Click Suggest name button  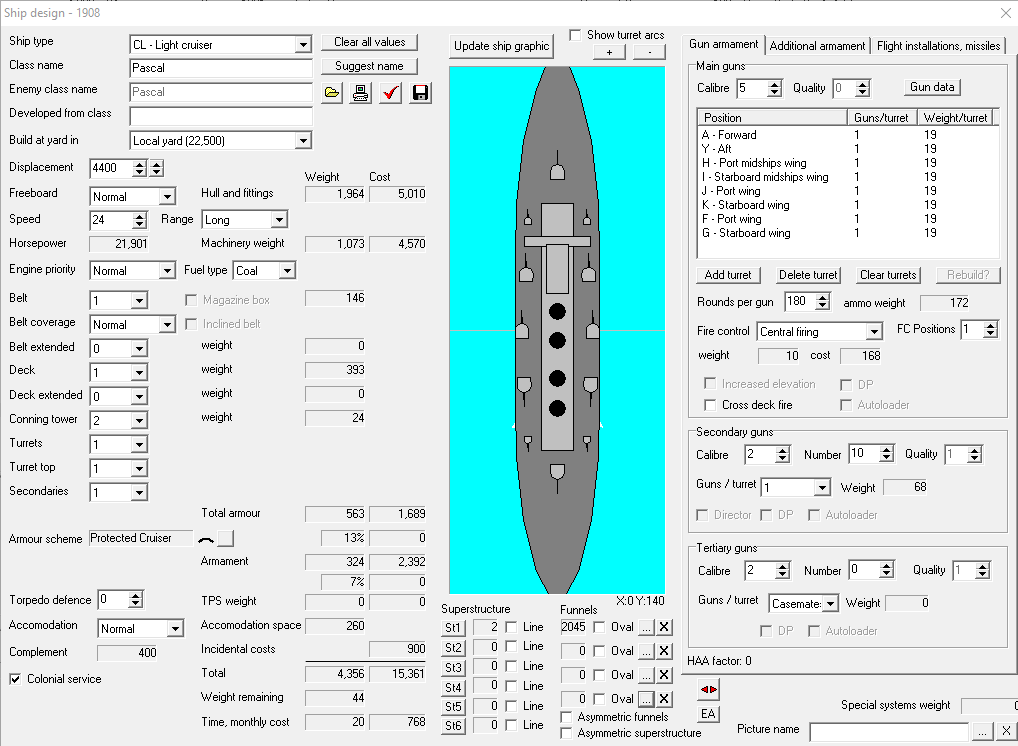(369, 66)
